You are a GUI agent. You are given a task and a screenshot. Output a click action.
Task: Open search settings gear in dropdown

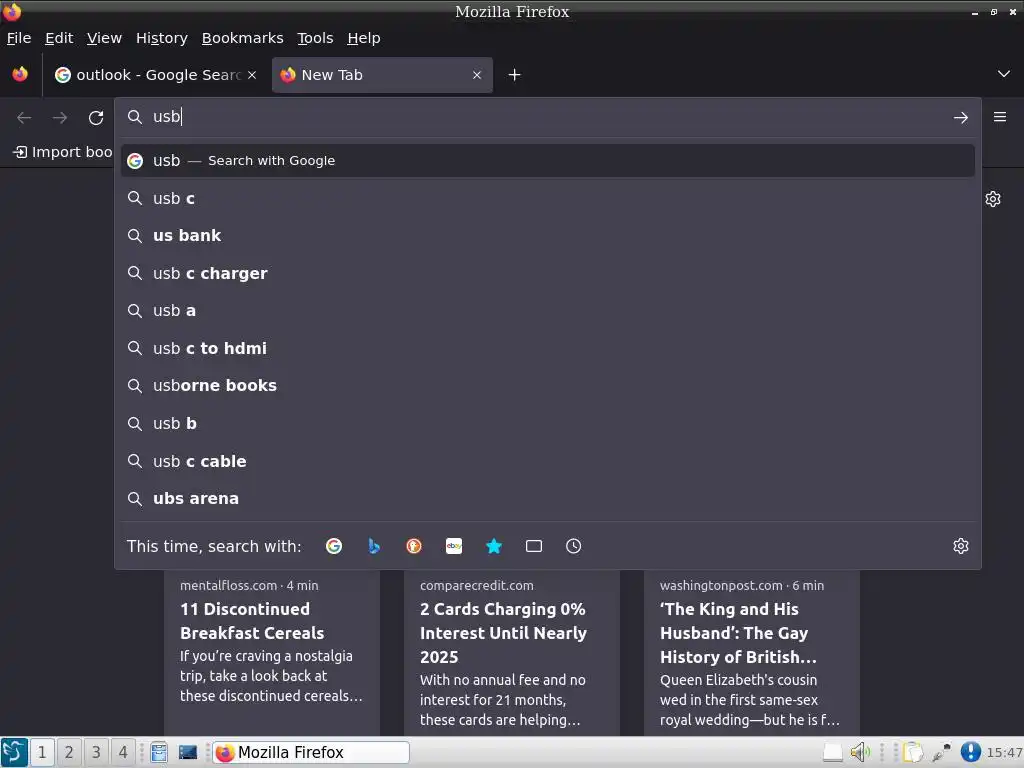click(x=961, y=546)
